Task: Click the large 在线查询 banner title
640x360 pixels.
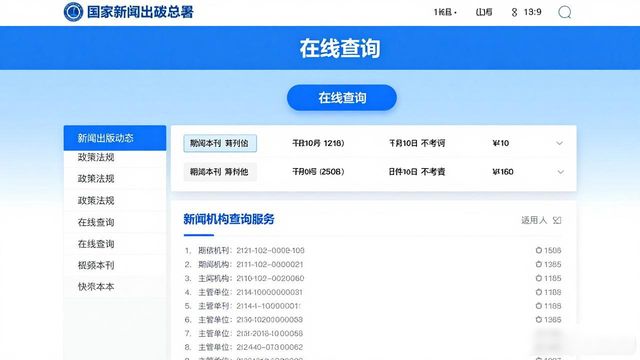Action: (340, 48)
